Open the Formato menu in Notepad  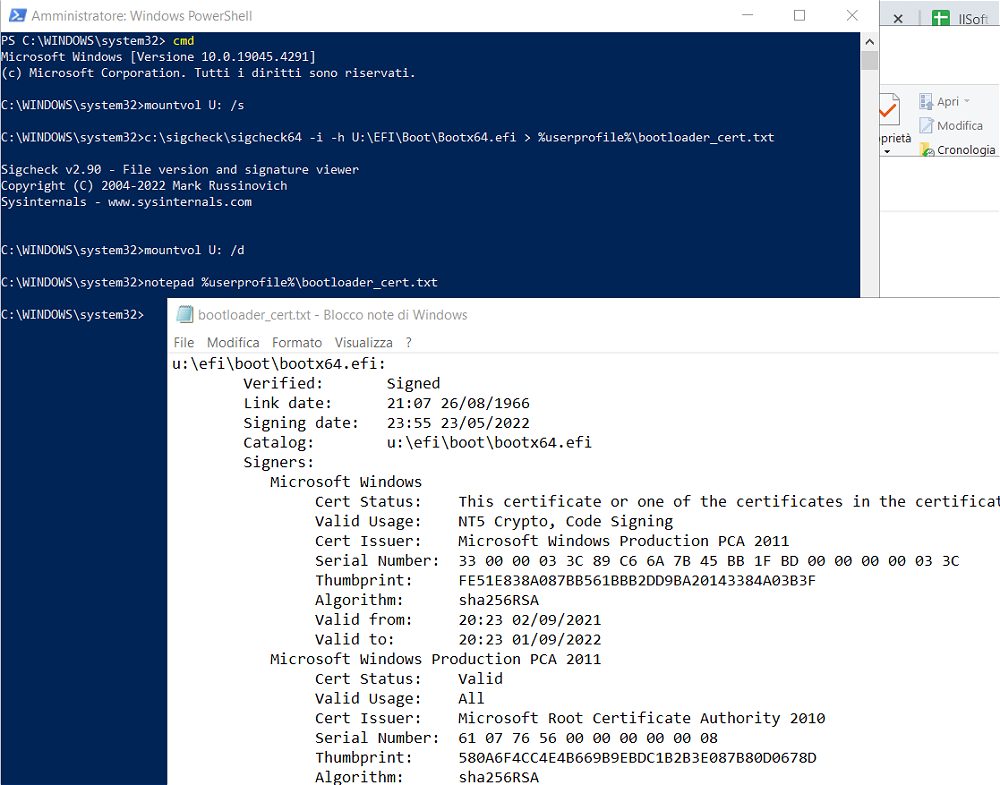point(297,342)
